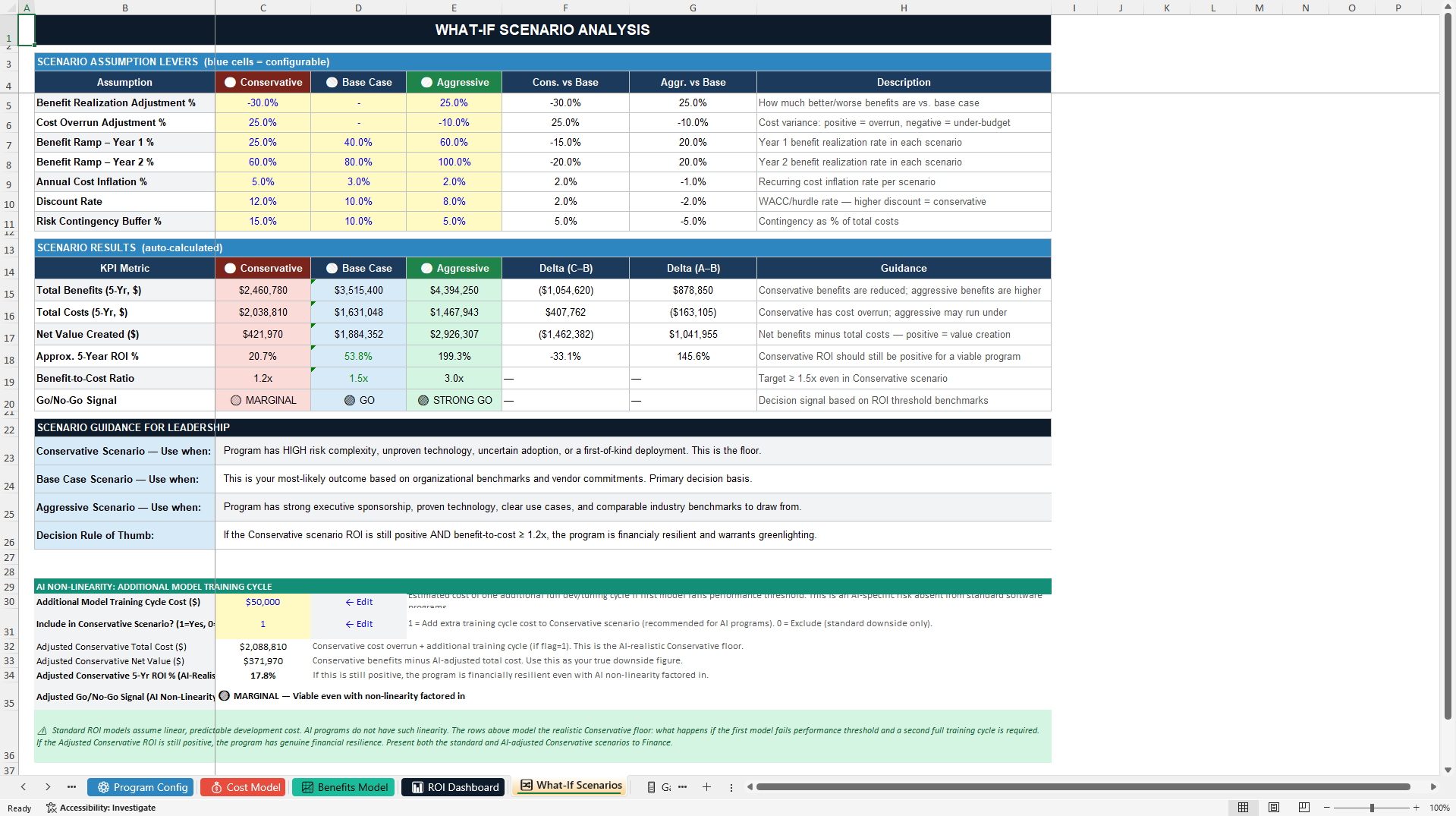Click vertical scrollbar down arrow

(1448, 770)
